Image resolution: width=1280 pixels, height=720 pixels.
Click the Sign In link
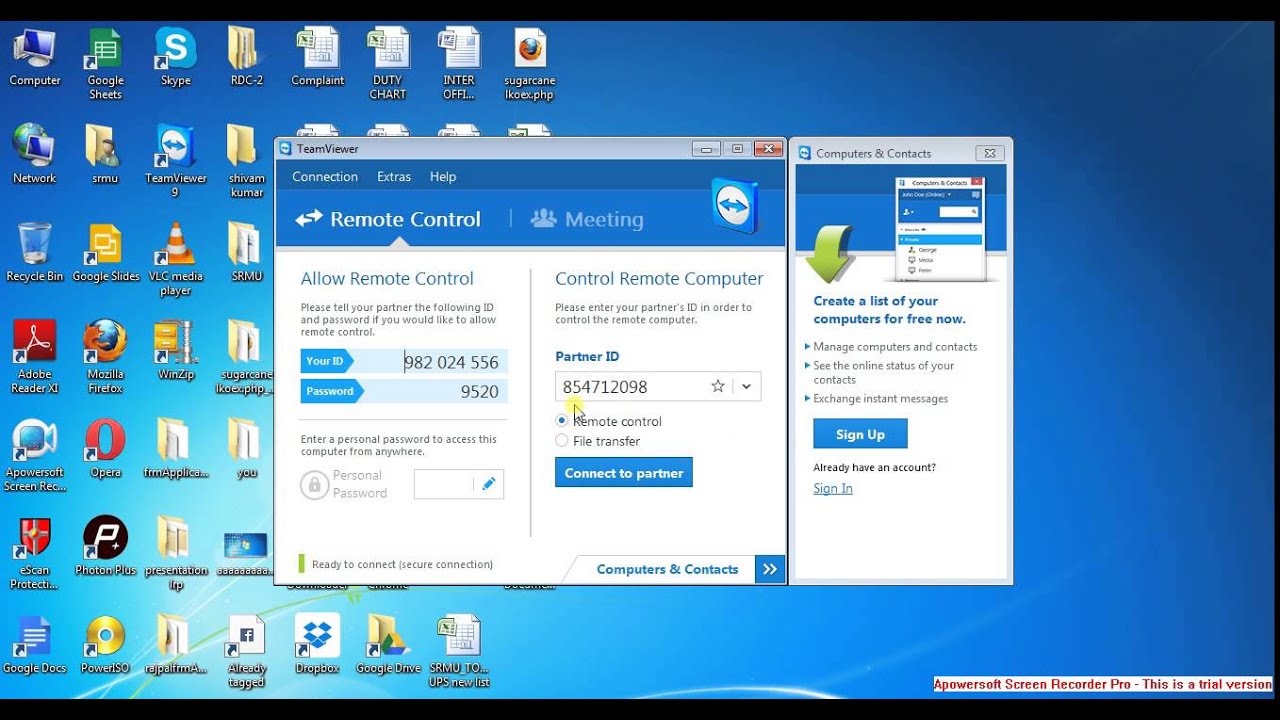click(833, 489)
